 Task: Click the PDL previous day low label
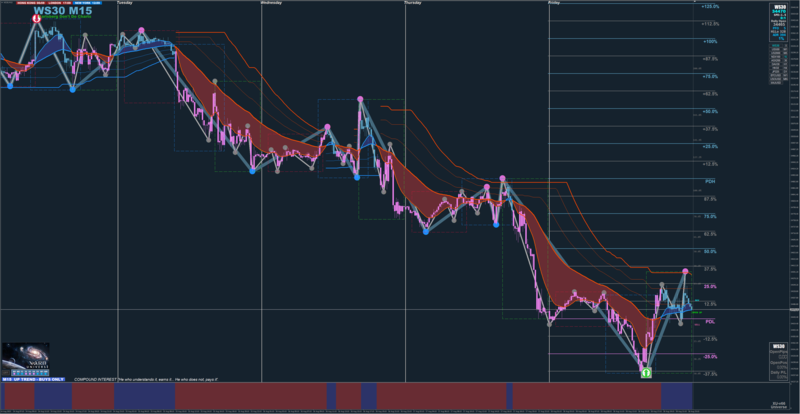(x=710, y=322)
